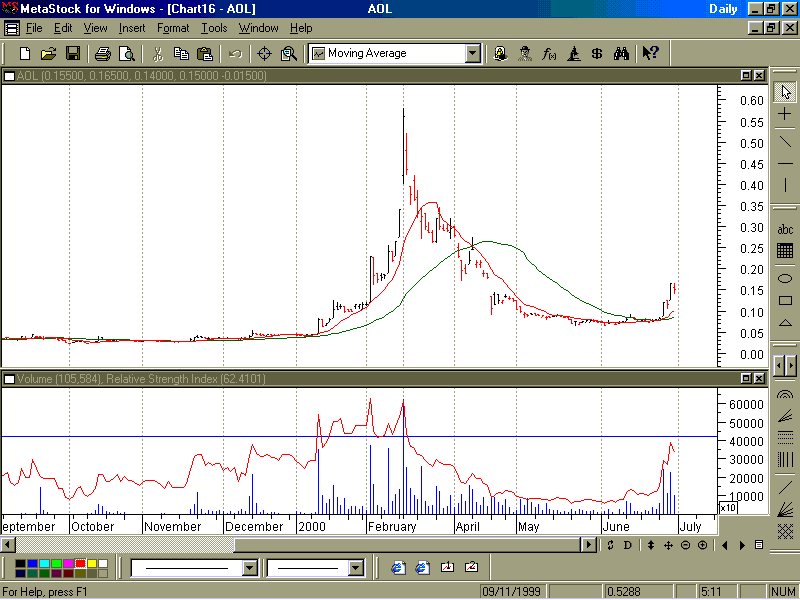Open the Insert menu
800x600 pixels.
tap(132, 28)
